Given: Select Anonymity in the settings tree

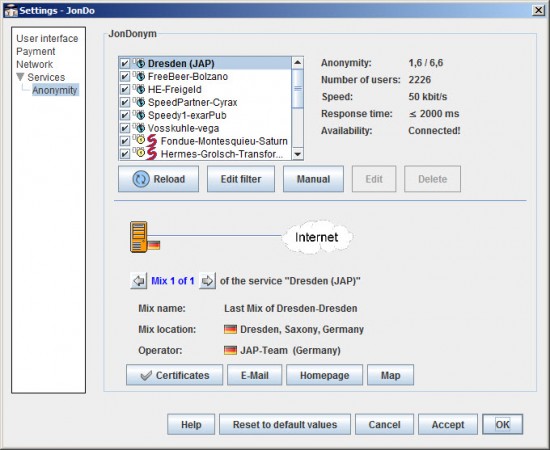Looking at the screenshot, I should point(55,90).
